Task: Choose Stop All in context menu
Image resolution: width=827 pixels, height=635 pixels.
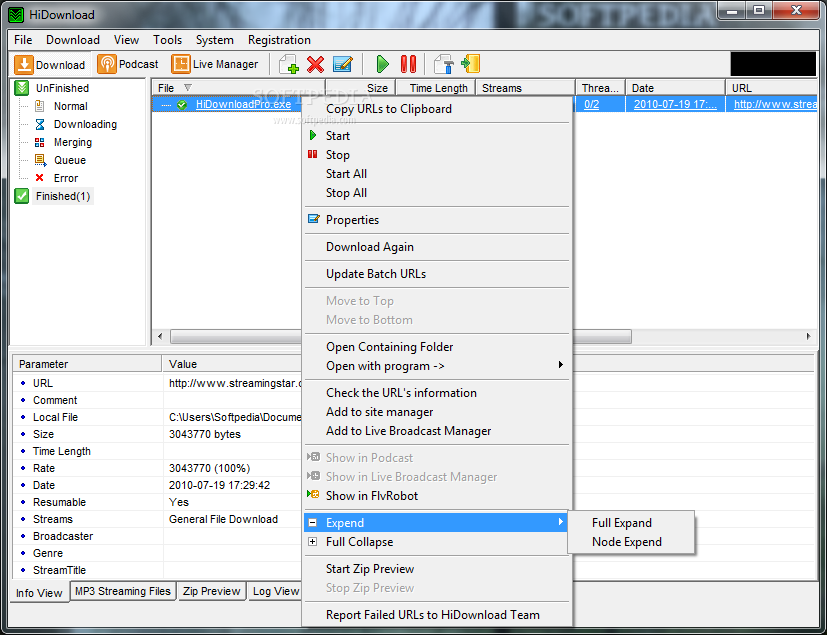Action: [437, 193]
